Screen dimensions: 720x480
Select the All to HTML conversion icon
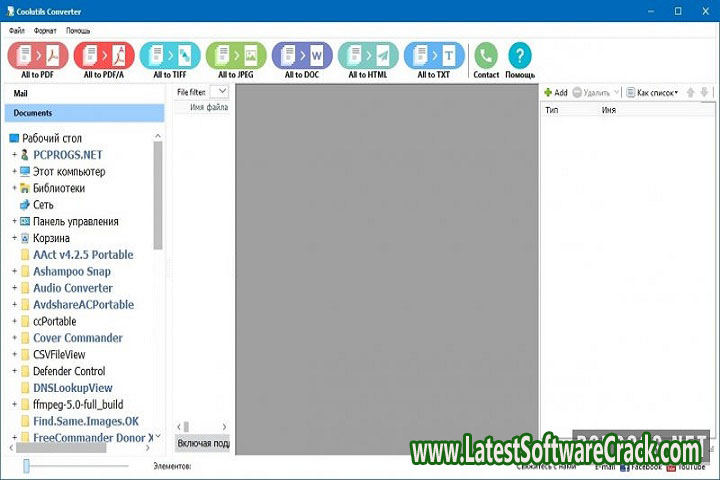(x=368, y=56)
